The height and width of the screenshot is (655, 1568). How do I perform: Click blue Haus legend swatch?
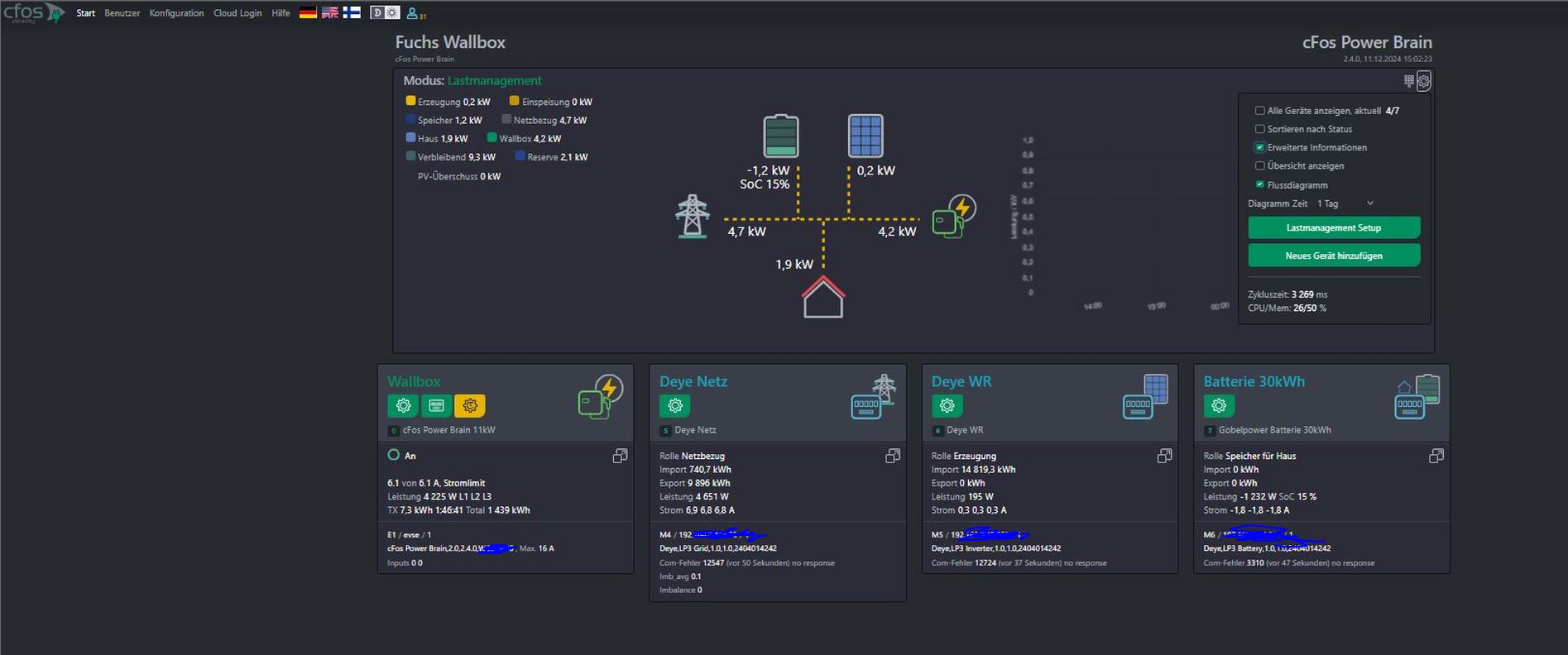point(410,137)
